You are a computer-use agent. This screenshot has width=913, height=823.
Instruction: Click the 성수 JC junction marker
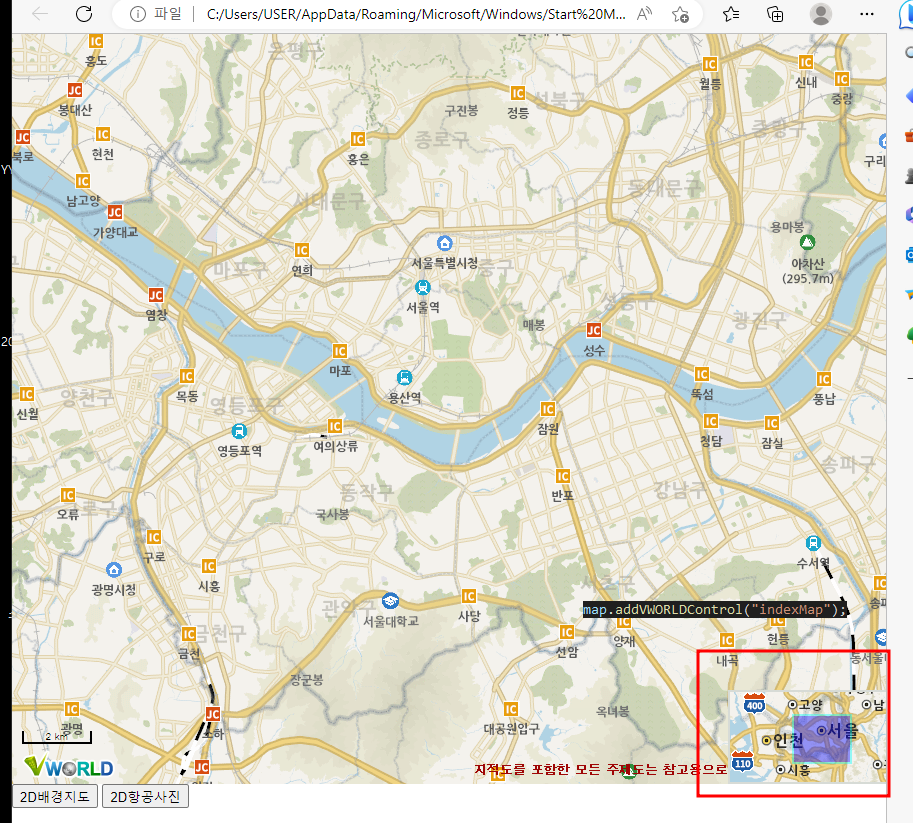(593, 330)
